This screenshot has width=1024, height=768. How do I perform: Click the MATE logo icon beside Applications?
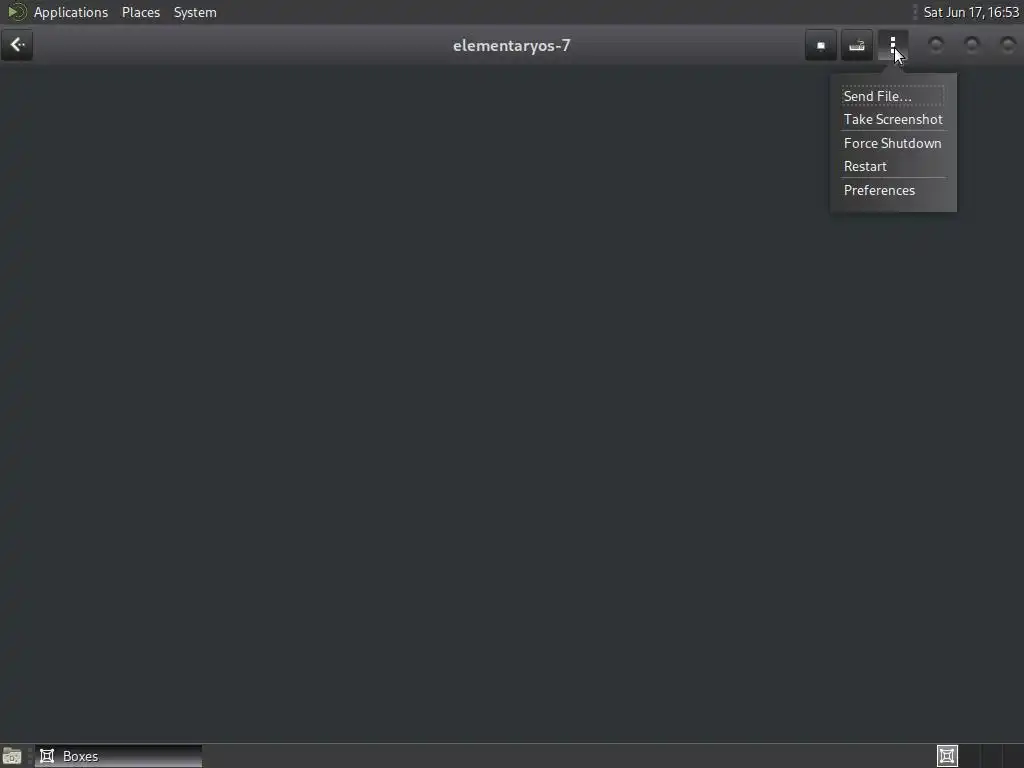[x=16, y=12]
